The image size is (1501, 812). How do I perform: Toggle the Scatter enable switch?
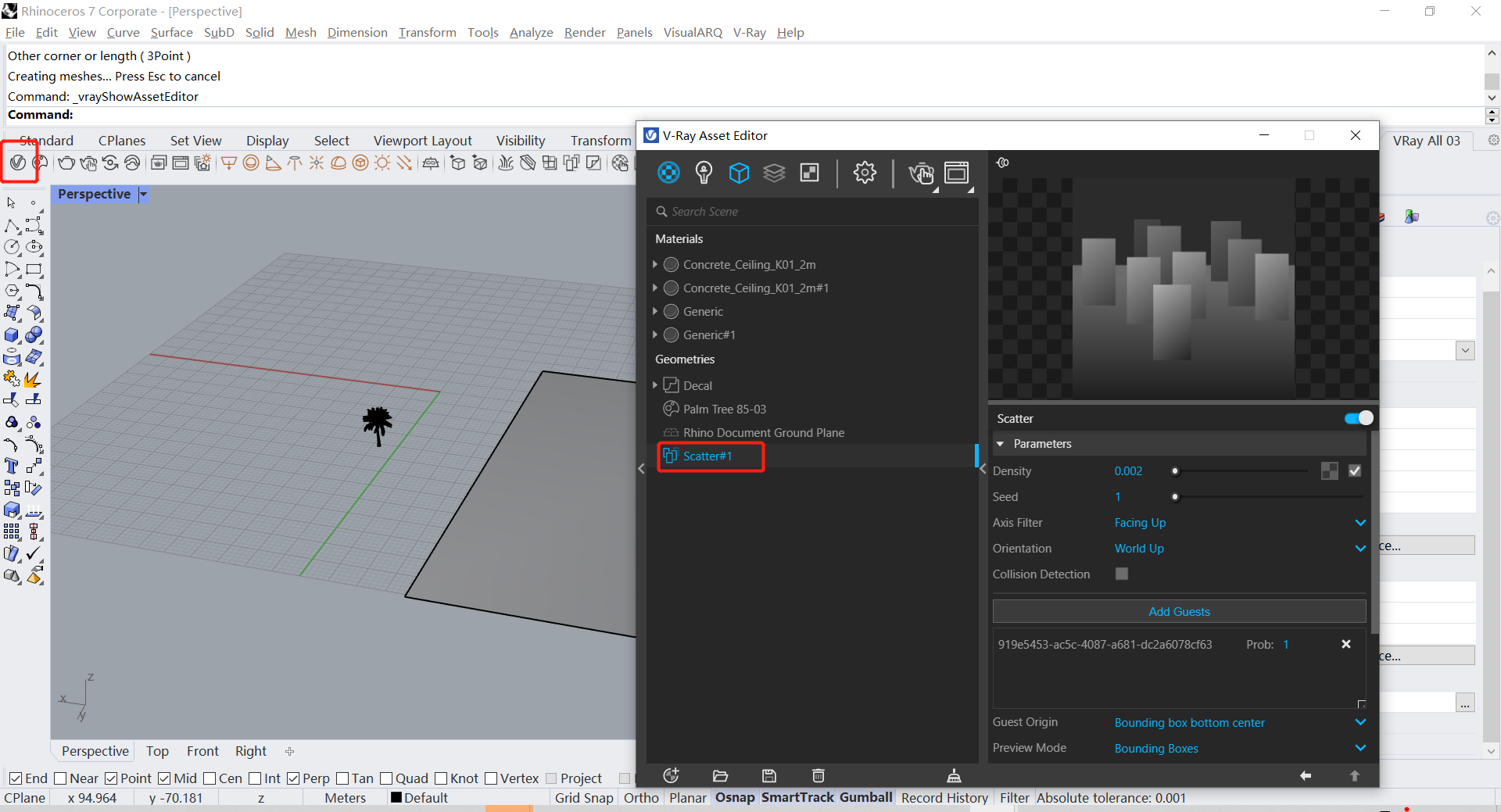point(1359,418)
